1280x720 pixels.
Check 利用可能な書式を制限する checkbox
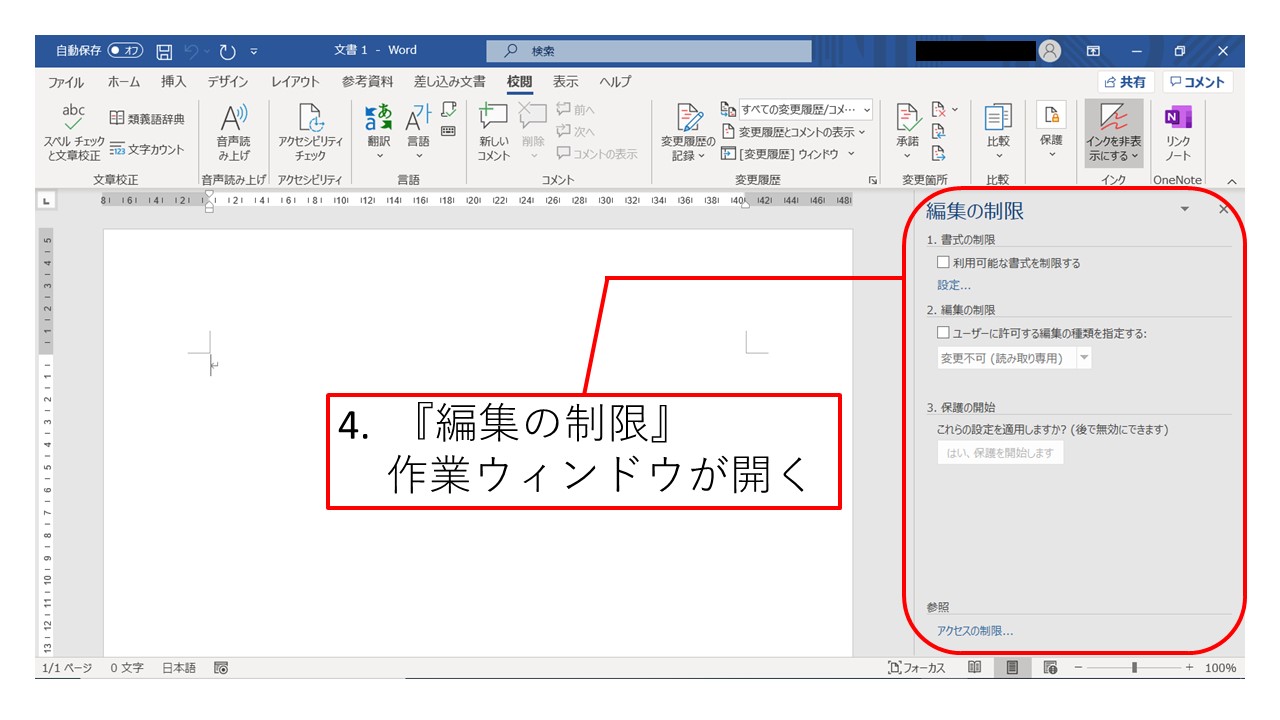pos(943,263)
